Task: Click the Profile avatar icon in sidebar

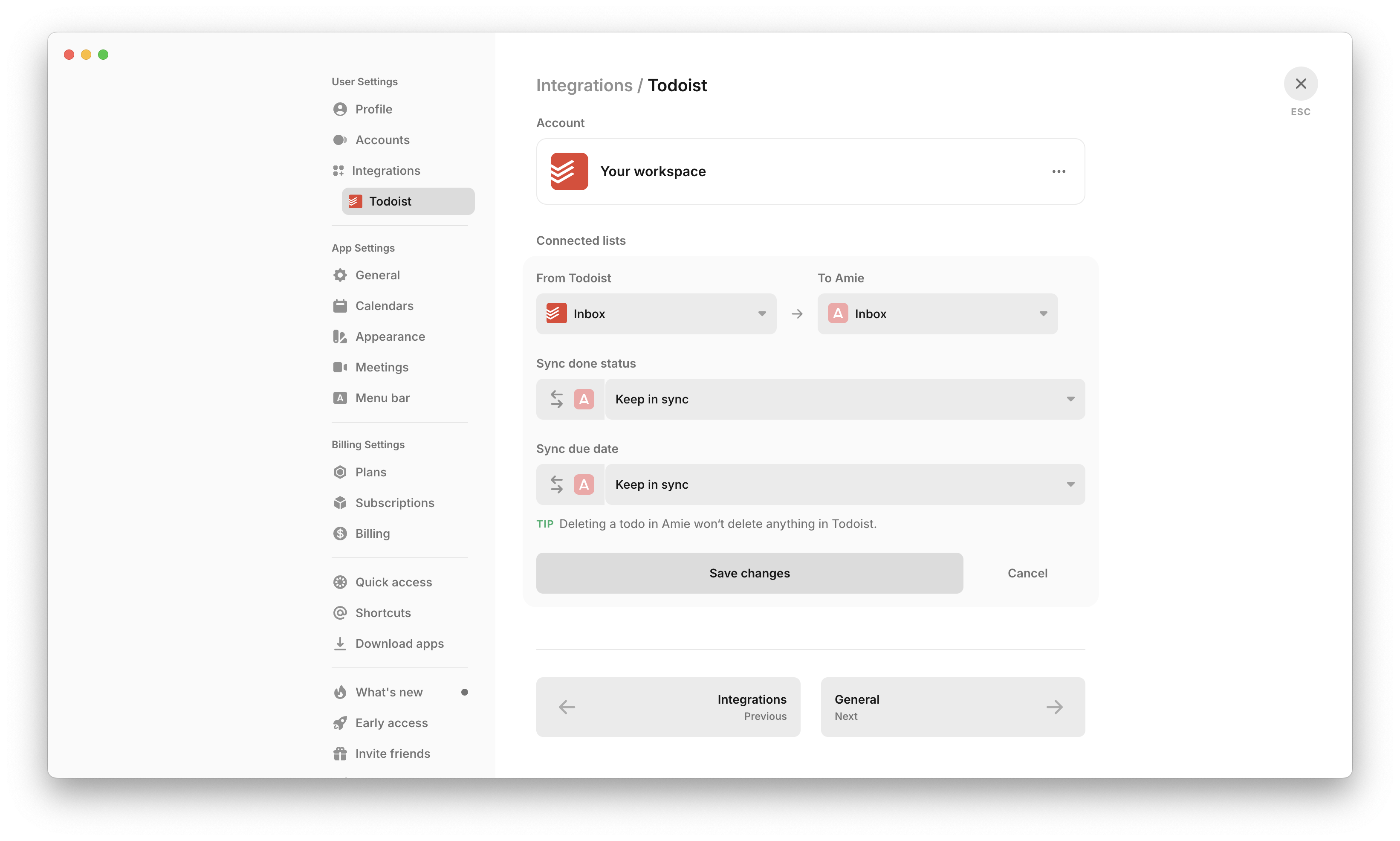Action: pyautogui.click(x=340, y=109)
